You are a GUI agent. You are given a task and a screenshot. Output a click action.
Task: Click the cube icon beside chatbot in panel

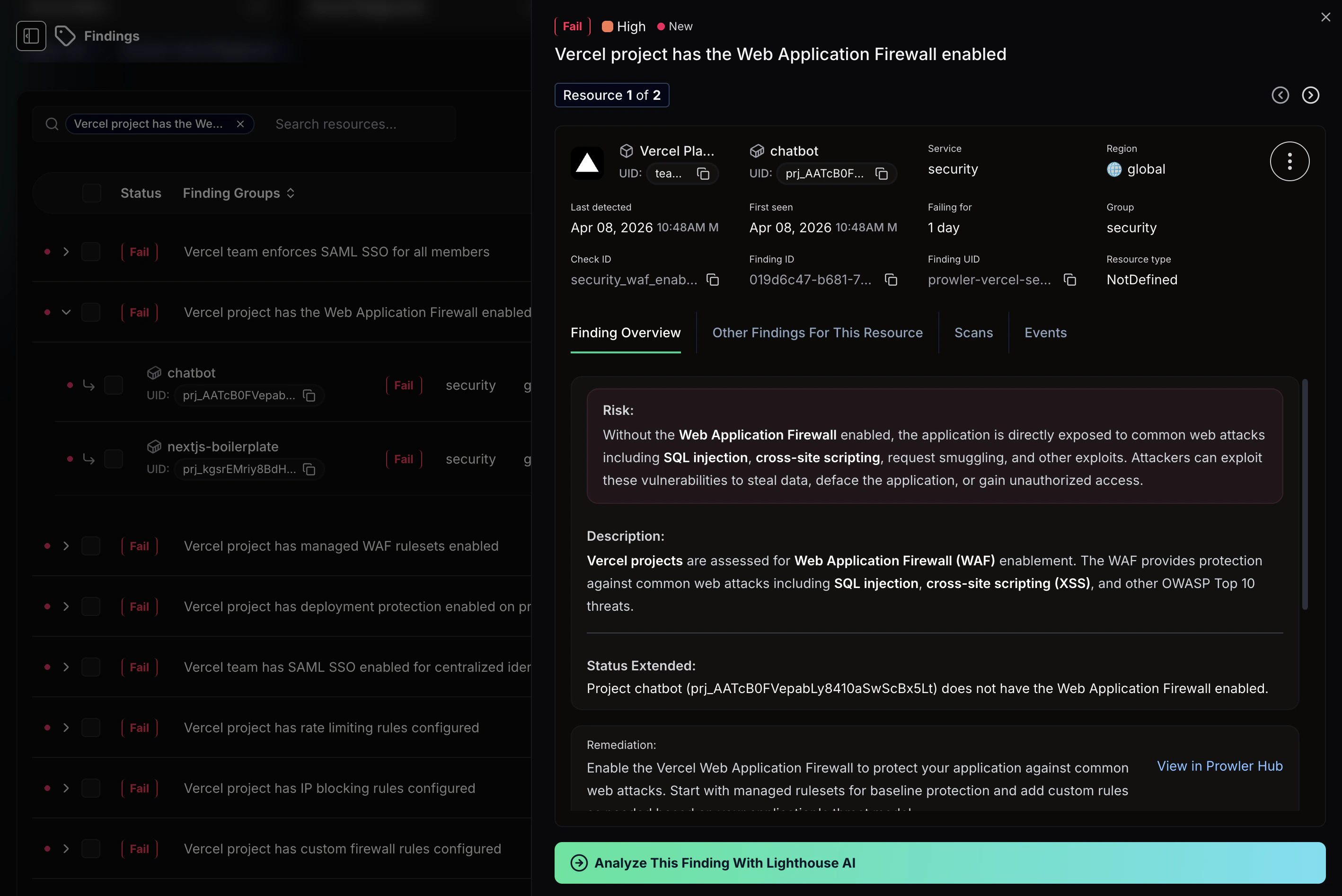757,151
